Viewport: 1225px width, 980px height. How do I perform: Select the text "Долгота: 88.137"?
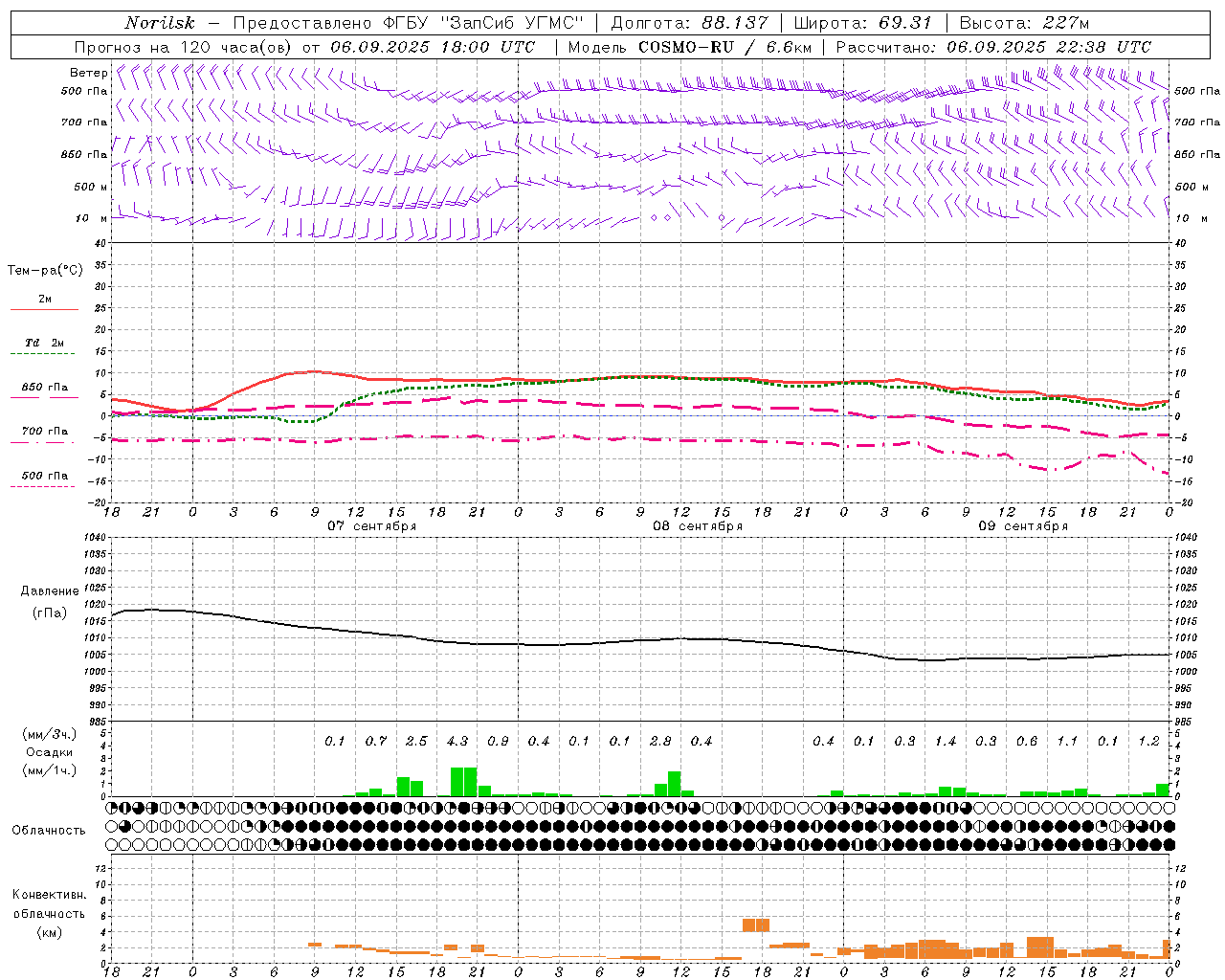pyautogui.click(x=689, y=23)
